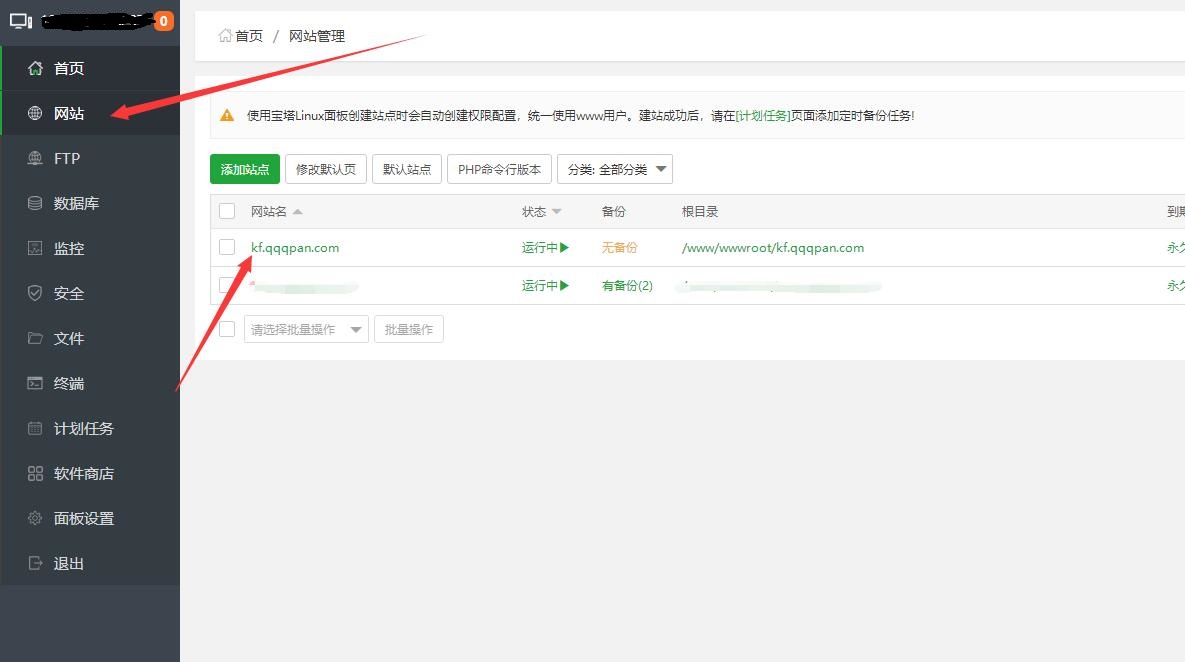Sort by the 状态 column arrow
The width and height of the screenshot is (1185, 662).
557,212
